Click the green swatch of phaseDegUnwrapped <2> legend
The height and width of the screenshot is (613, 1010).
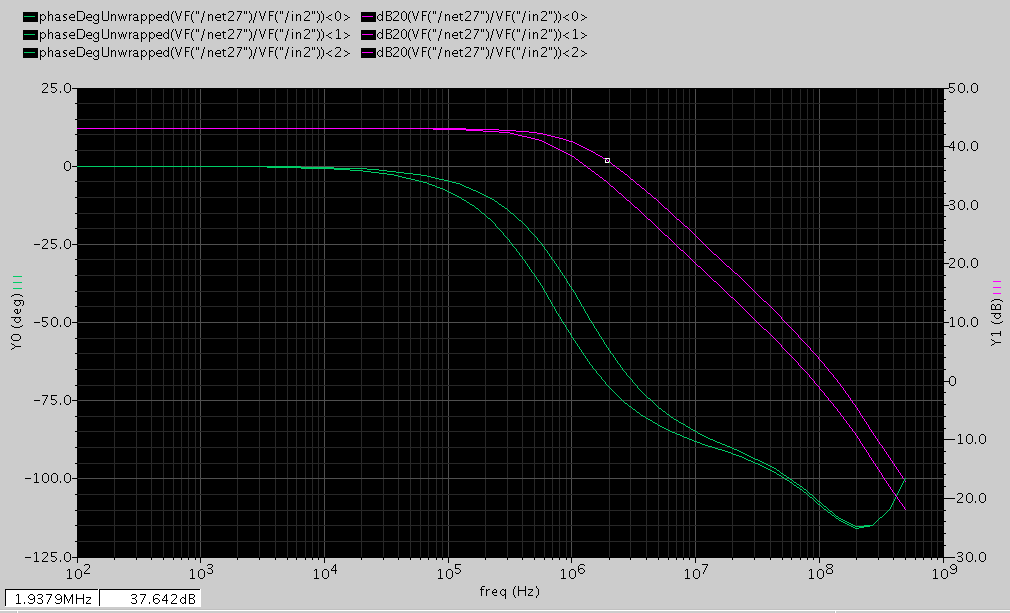30,53
